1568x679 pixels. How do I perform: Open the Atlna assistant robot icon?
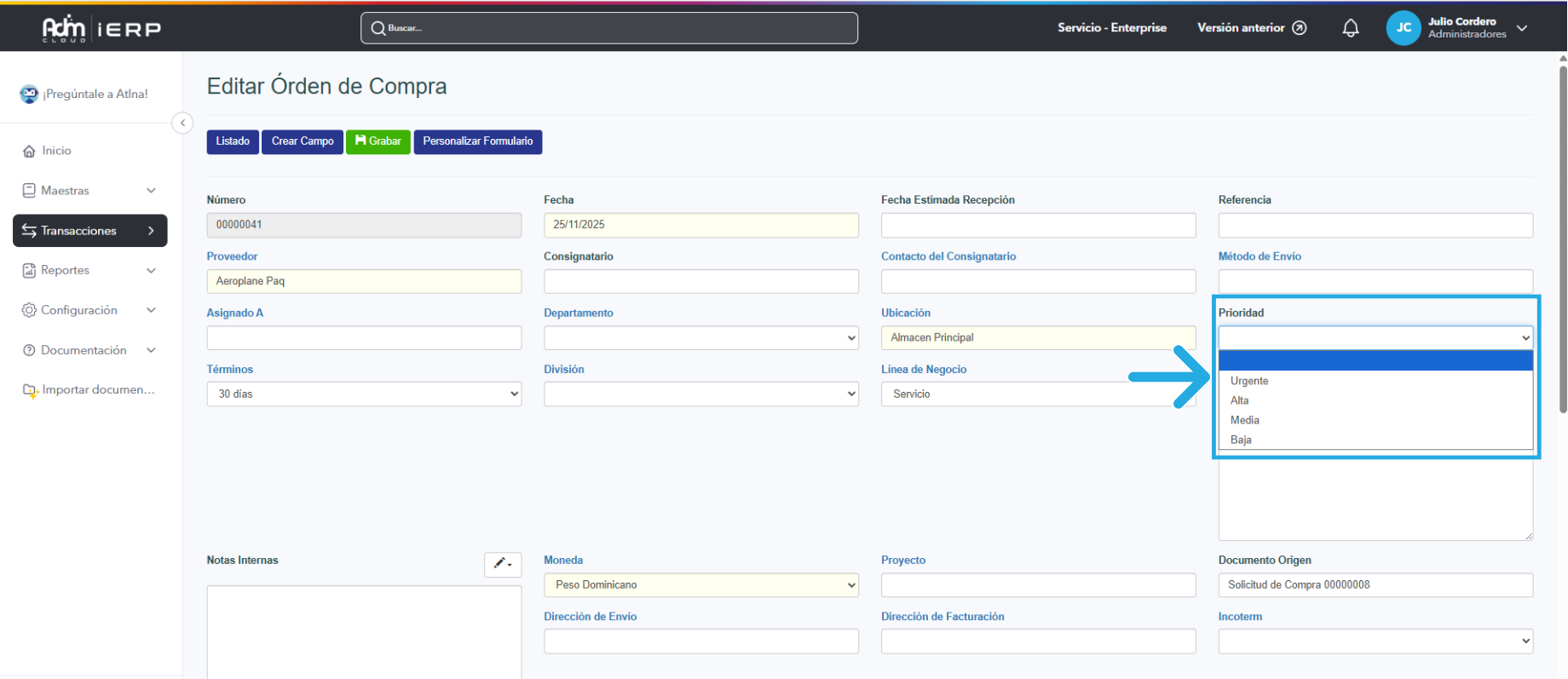(29, 94)
